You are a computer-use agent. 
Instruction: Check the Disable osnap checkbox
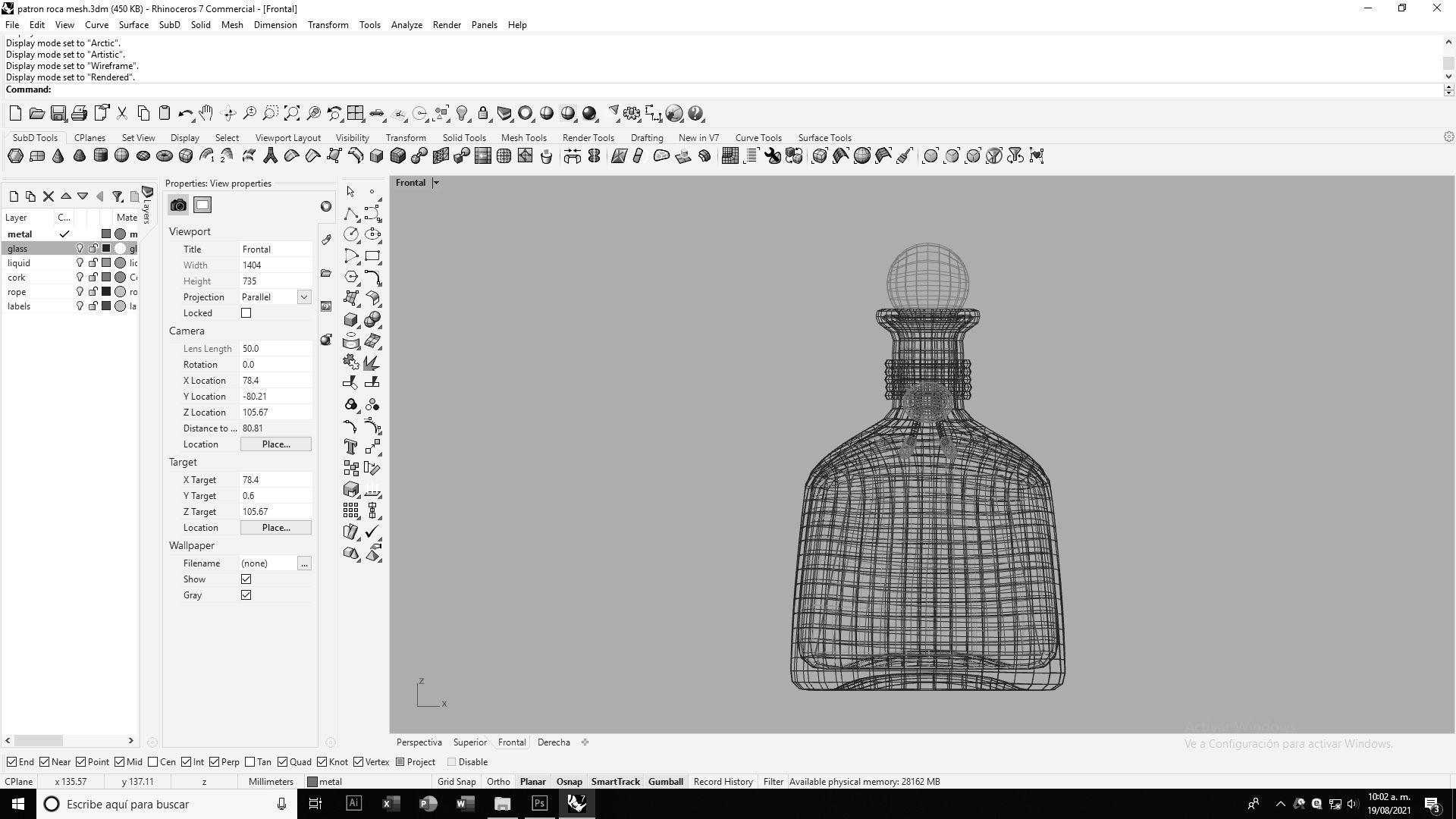point(452,762)
